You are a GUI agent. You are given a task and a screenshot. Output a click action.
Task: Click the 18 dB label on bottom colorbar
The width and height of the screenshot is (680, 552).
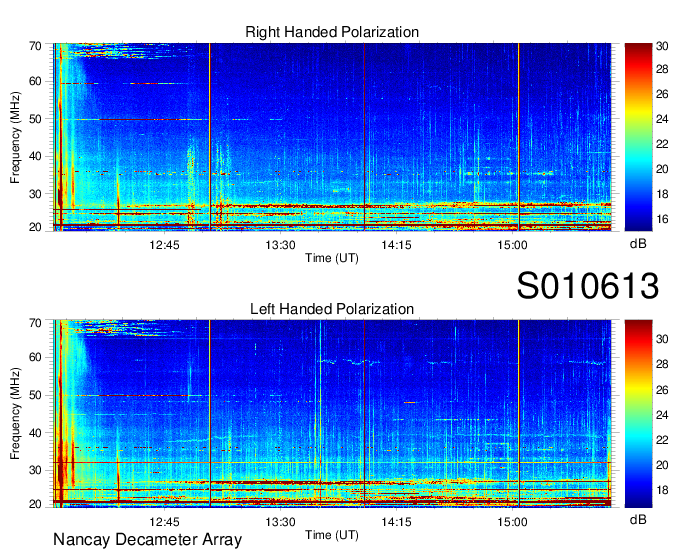(662, 490)
